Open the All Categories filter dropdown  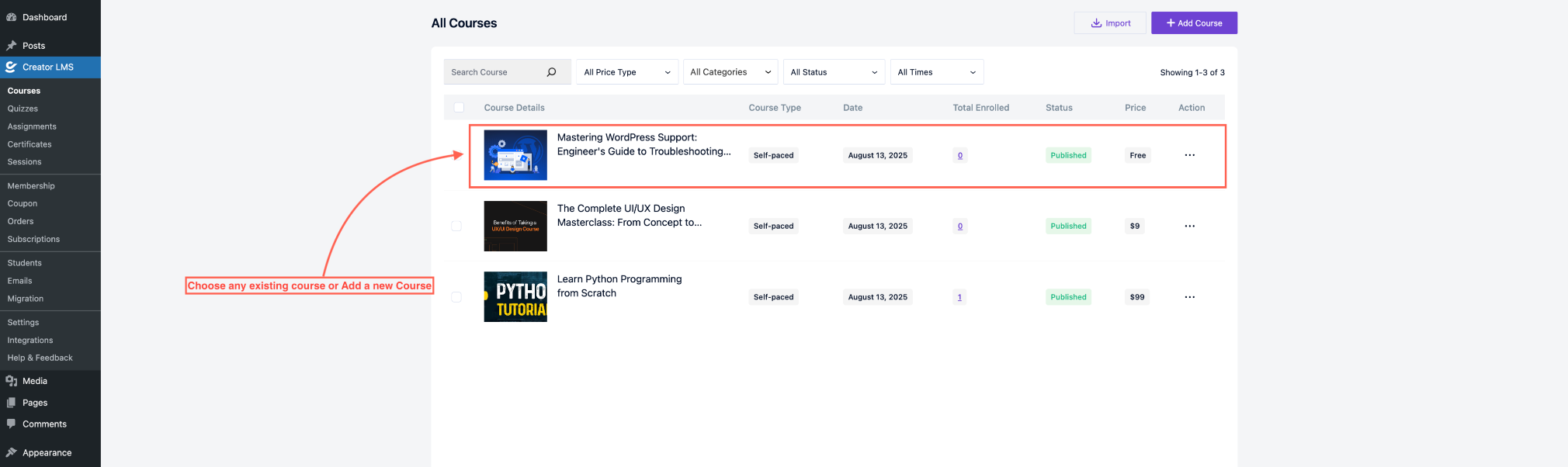730,72
